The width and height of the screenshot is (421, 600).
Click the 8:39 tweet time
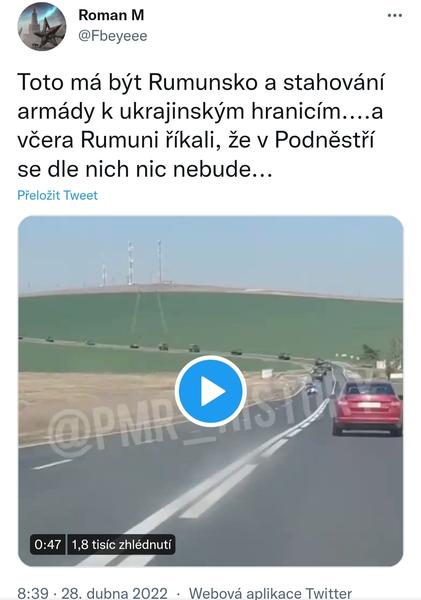coord(33,593)
